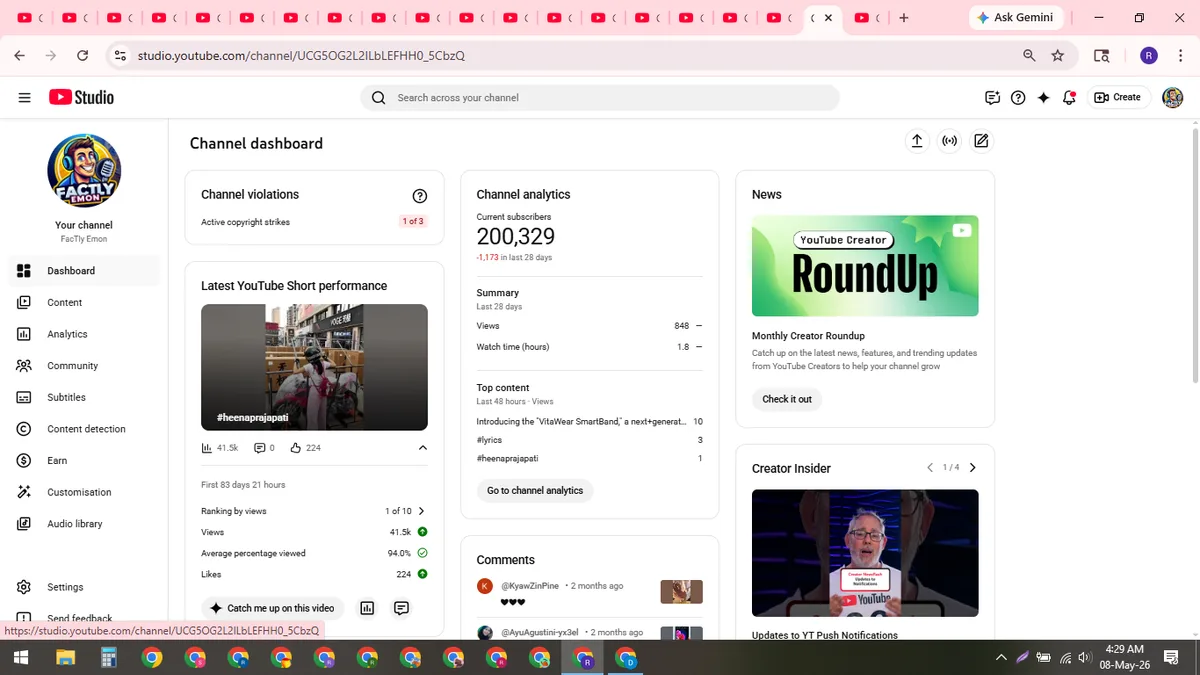
Task: Click the Ask Gemini button
Action: pyautogui.click(x=1015, y=18)
